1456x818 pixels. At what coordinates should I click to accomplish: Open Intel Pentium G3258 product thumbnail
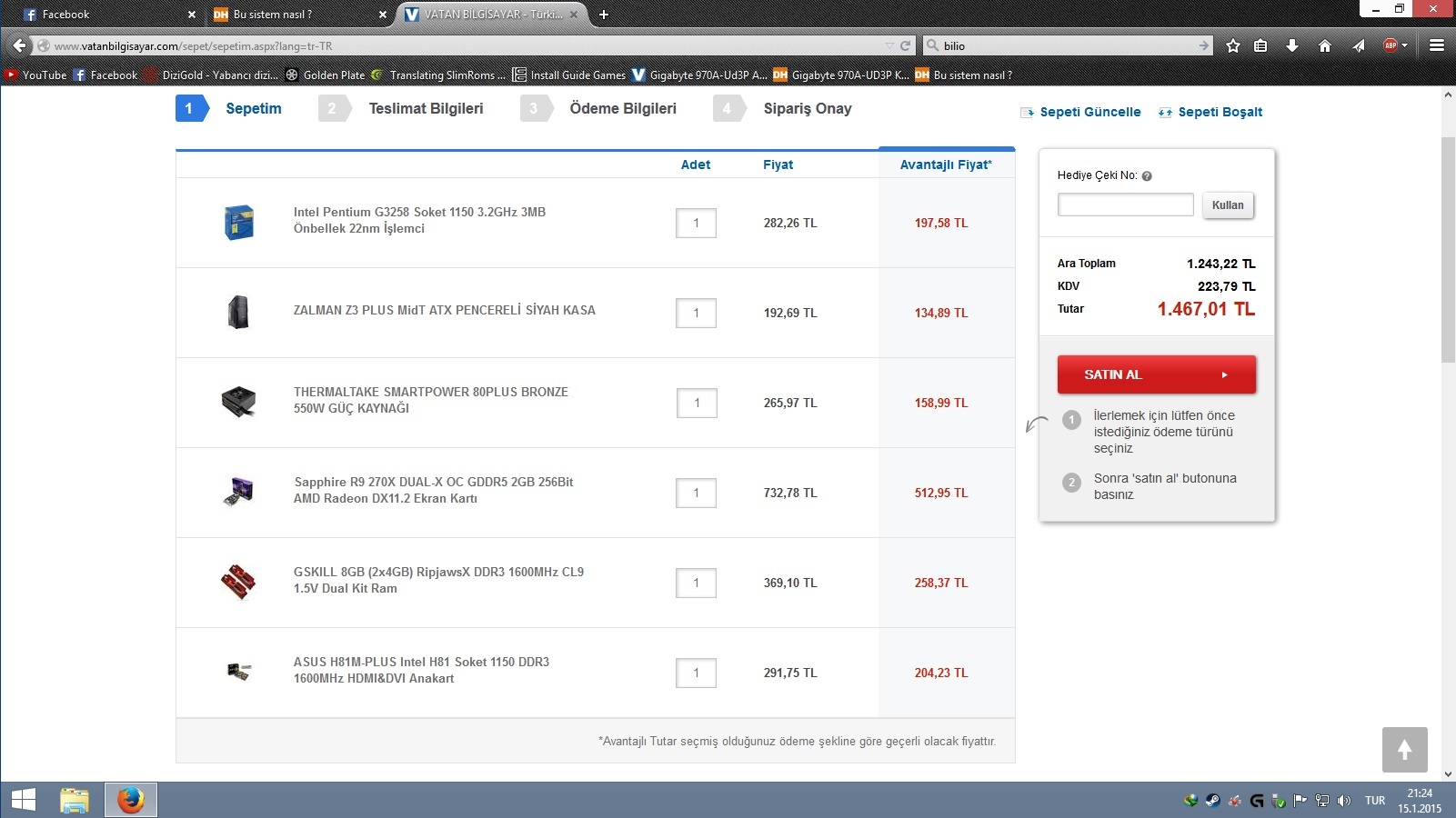[x=239, y=223]
